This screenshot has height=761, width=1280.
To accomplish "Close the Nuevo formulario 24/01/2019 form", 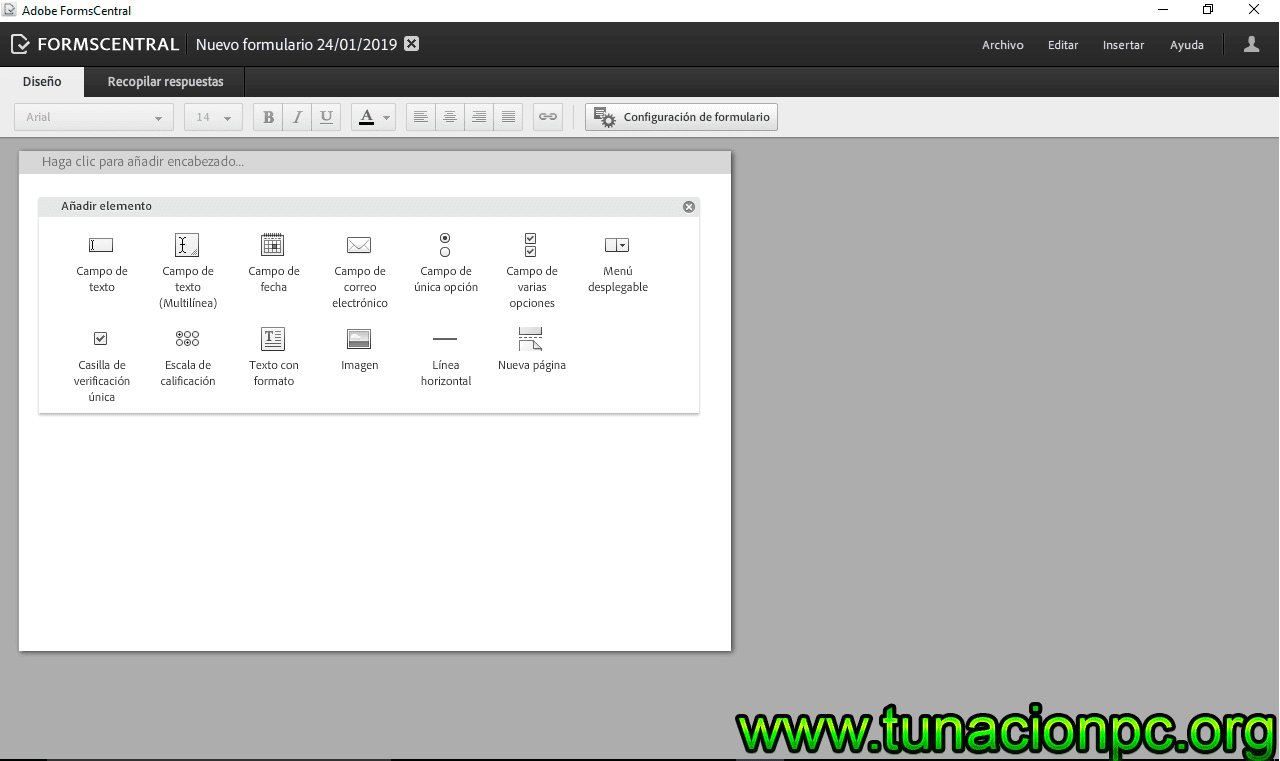I will [x=412, y=44].
